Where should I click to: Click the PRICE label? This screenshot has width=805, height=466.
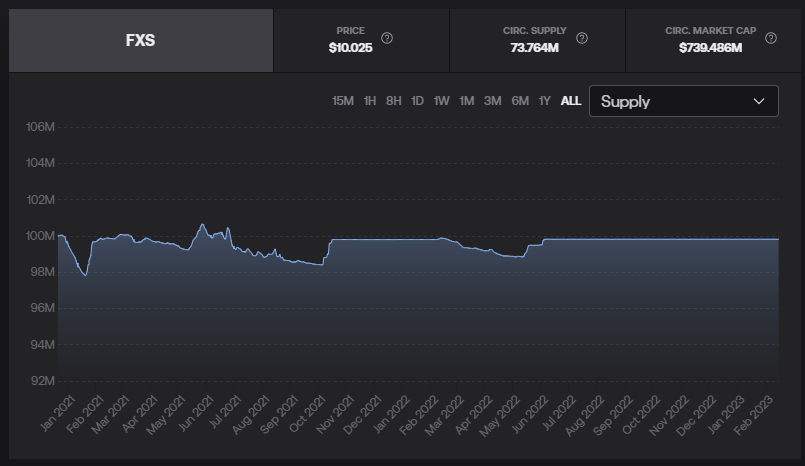[x=351, y=31]
